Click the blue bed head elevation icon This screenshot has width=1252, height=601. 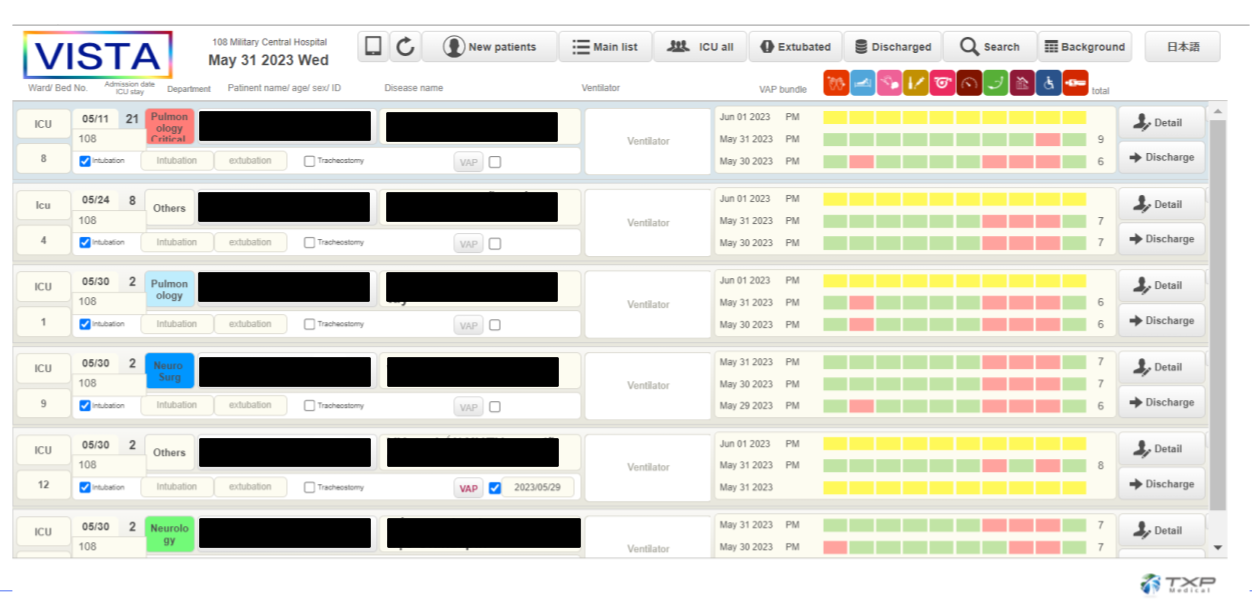[862, 83]
